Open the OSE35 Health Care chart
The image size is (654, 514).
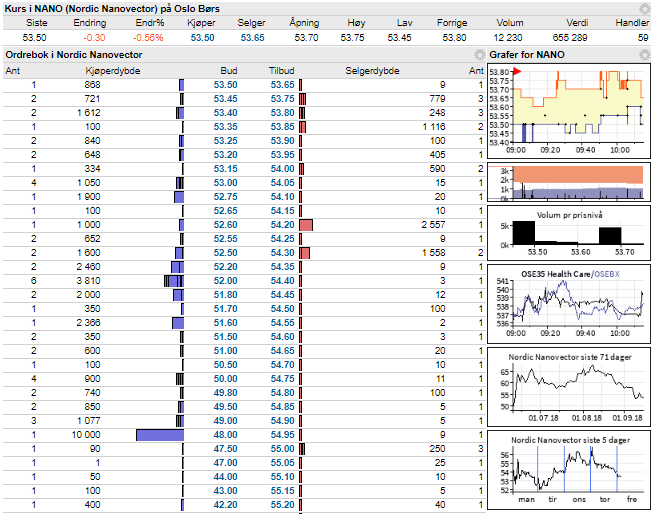click(x=569, y=304)
